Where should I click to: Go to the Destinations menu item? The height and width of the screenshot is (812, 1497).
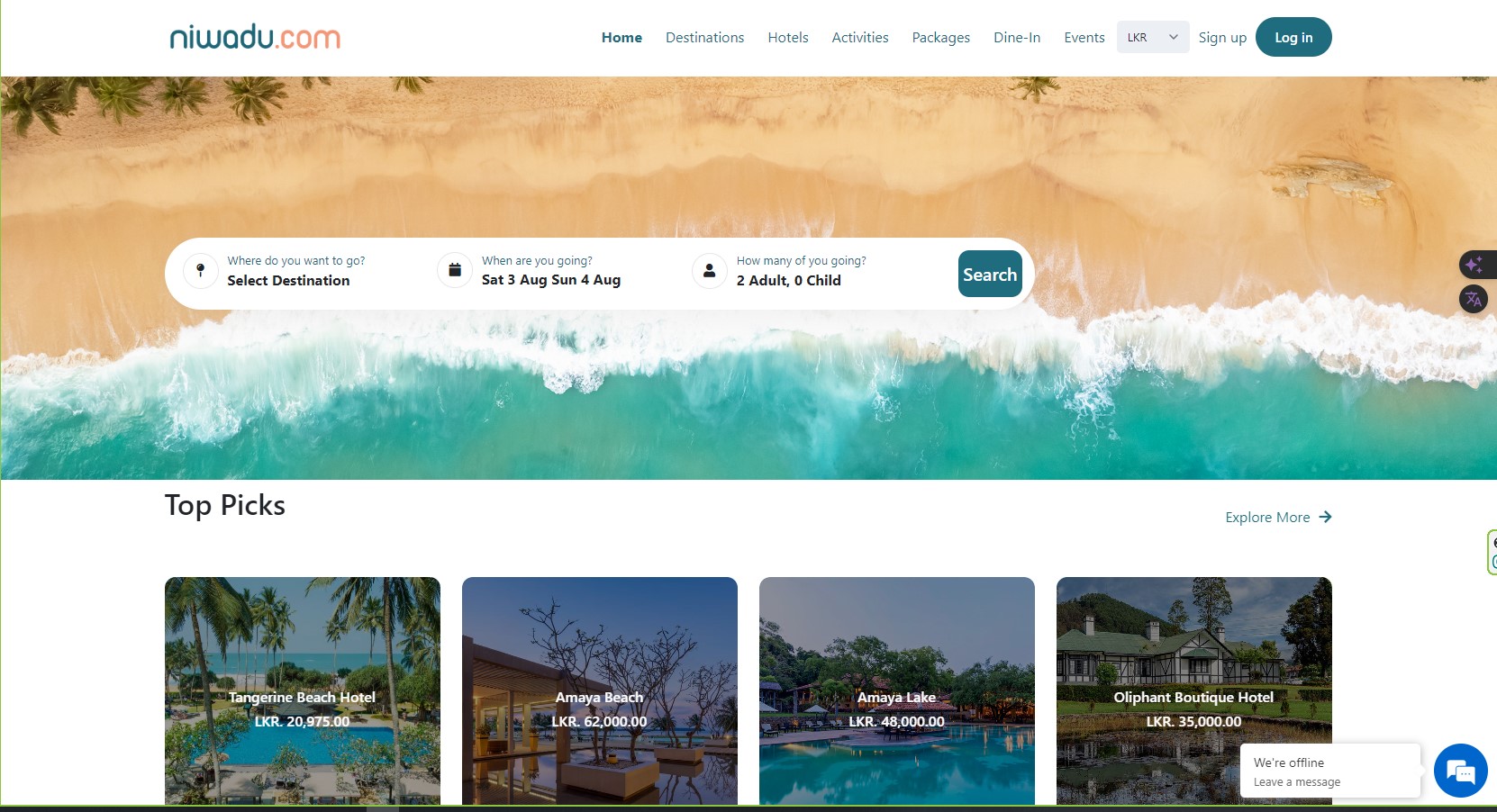click(705, 38)
